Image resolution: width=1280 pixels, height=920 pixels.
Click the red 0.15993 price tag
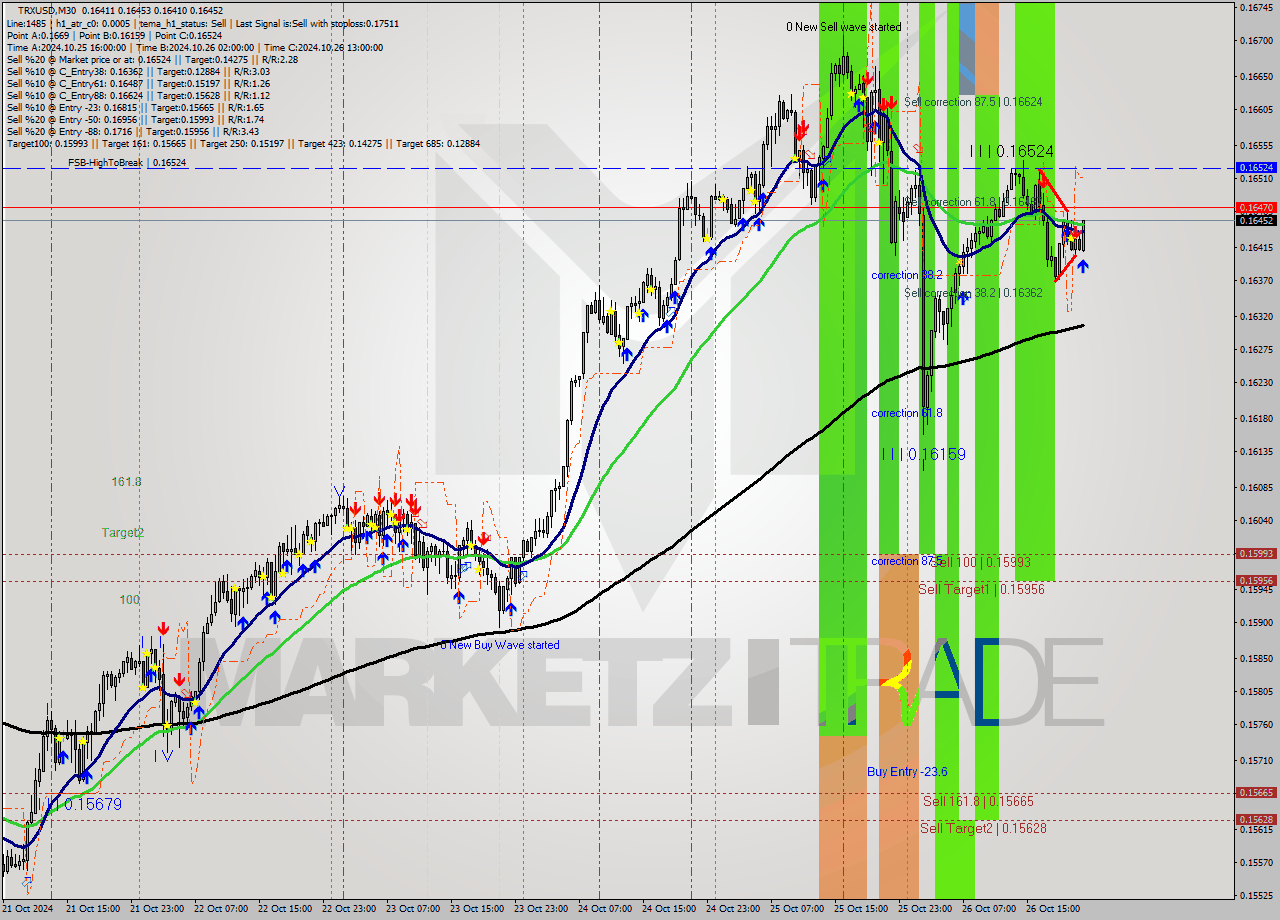pyautogui.click(x=1256, y=553)
